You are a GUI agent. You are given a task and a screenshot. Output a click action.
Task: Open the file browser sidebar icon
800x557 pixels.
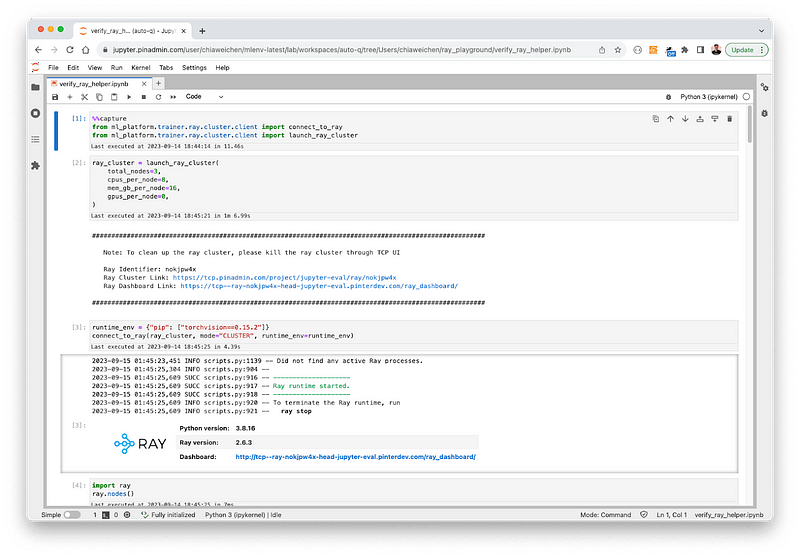point(35,88)
